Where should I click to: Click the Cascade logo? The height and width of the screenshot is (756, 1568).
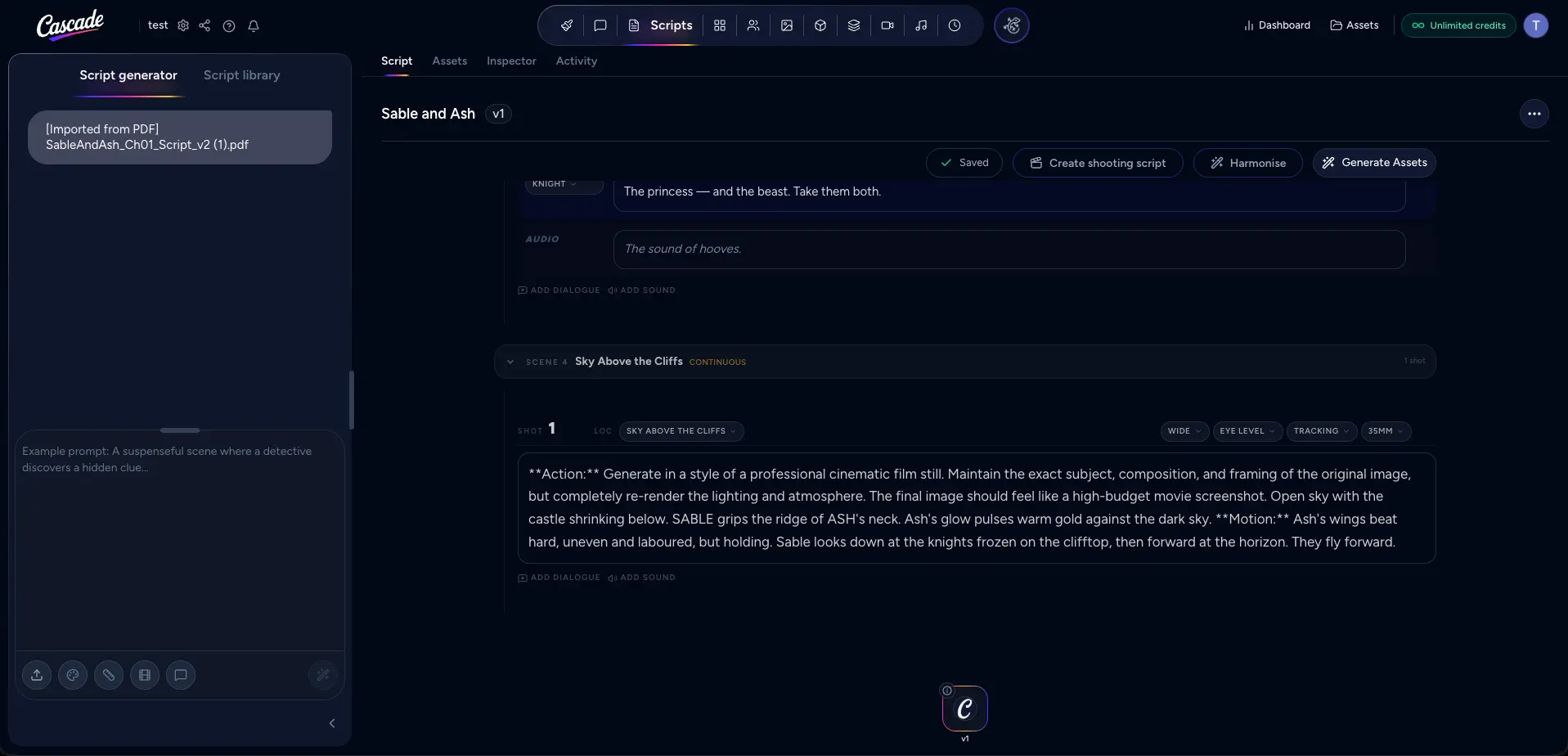coord(70,25)
